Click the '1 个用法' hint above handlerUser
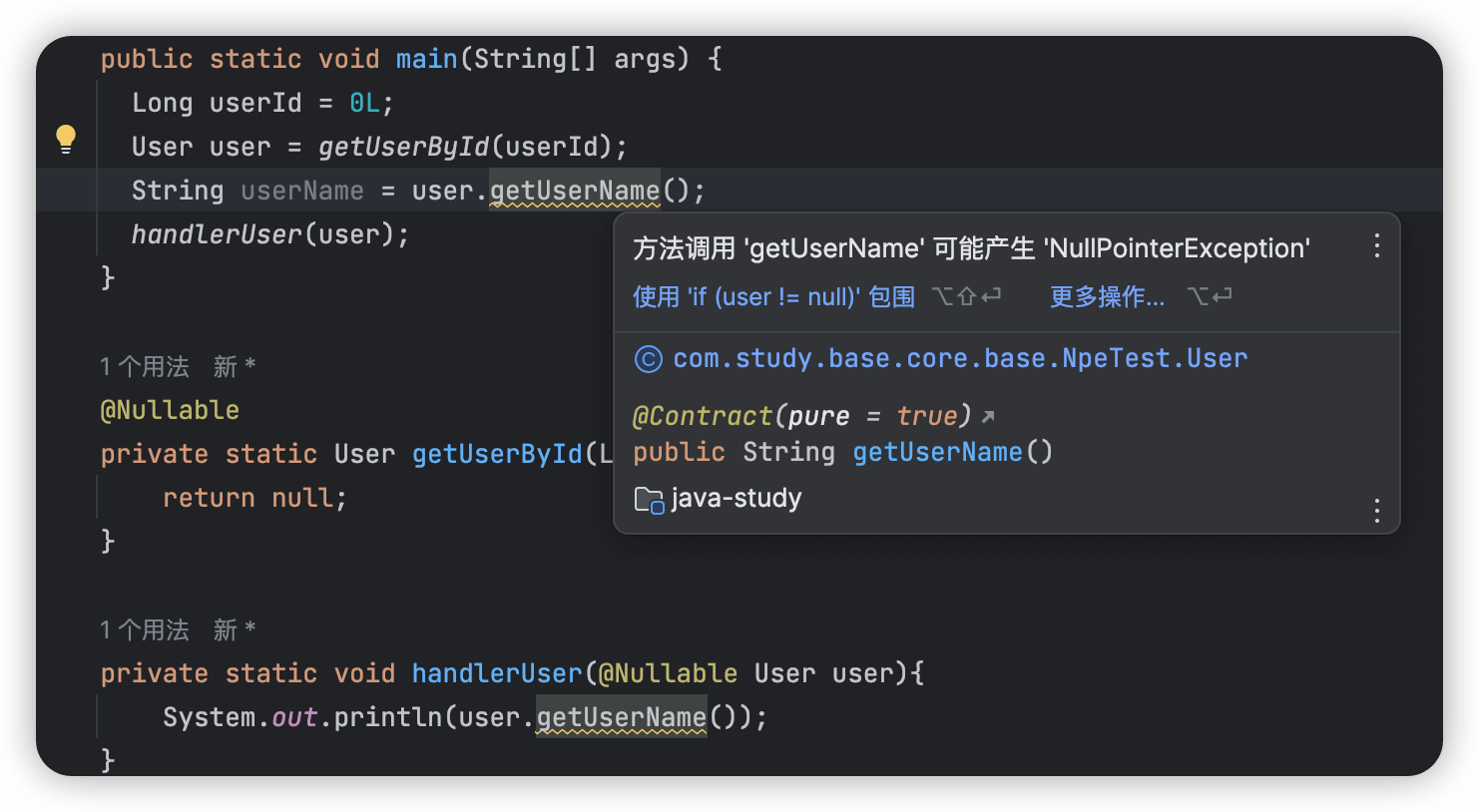The width and height of the screenshot is (1479, 812). 145,630
